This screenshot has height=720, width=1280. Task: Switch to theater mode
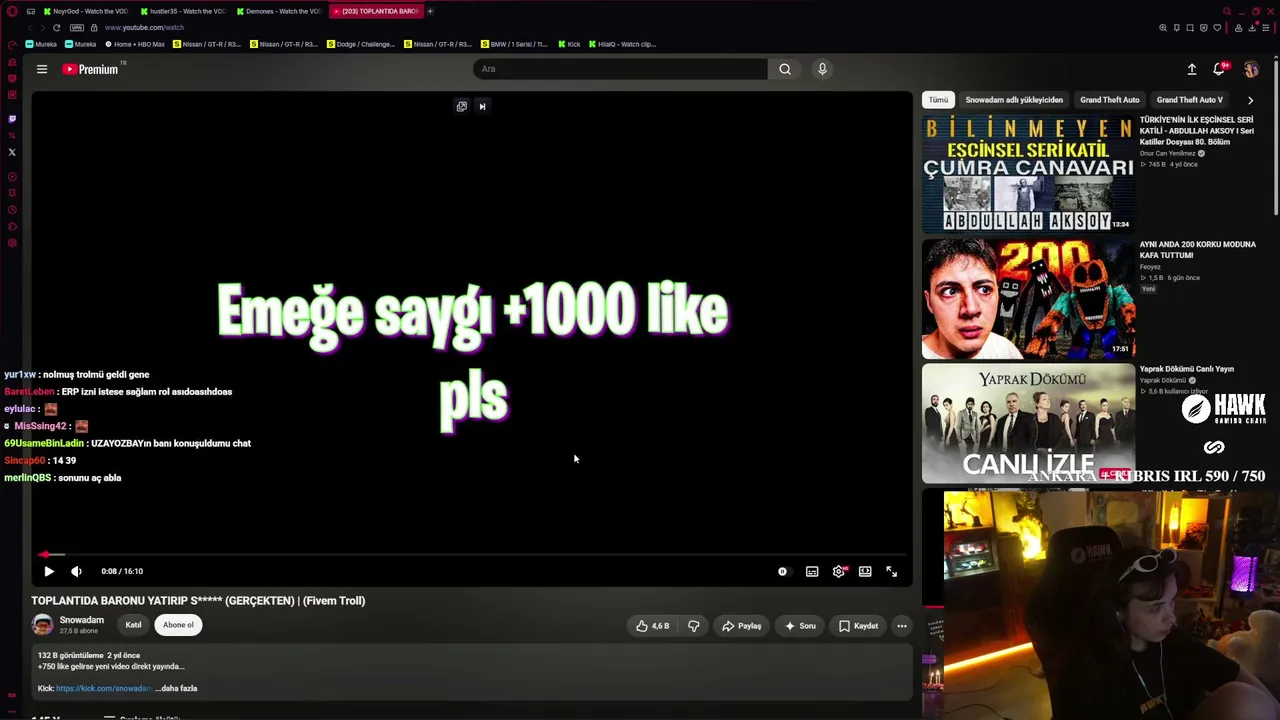(x=865, y=571)
